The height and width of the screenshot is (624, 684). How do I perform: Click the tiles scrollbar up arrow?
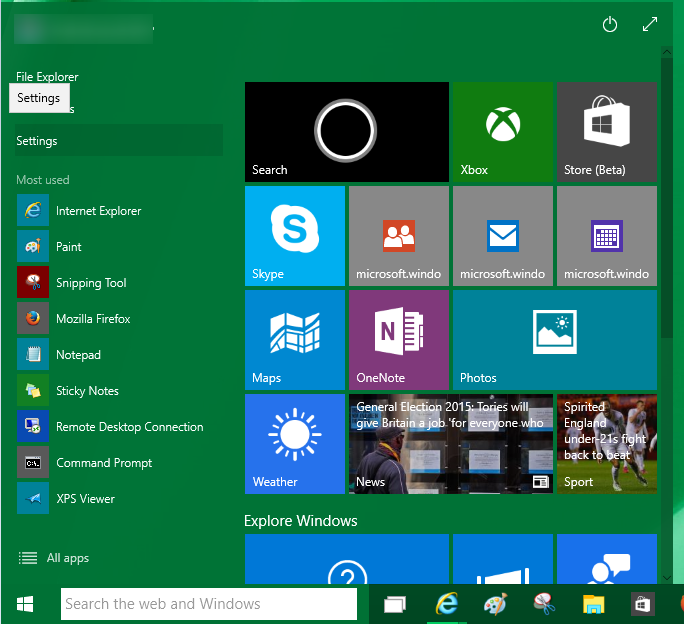pyautogui.click(x=667, y=52)
